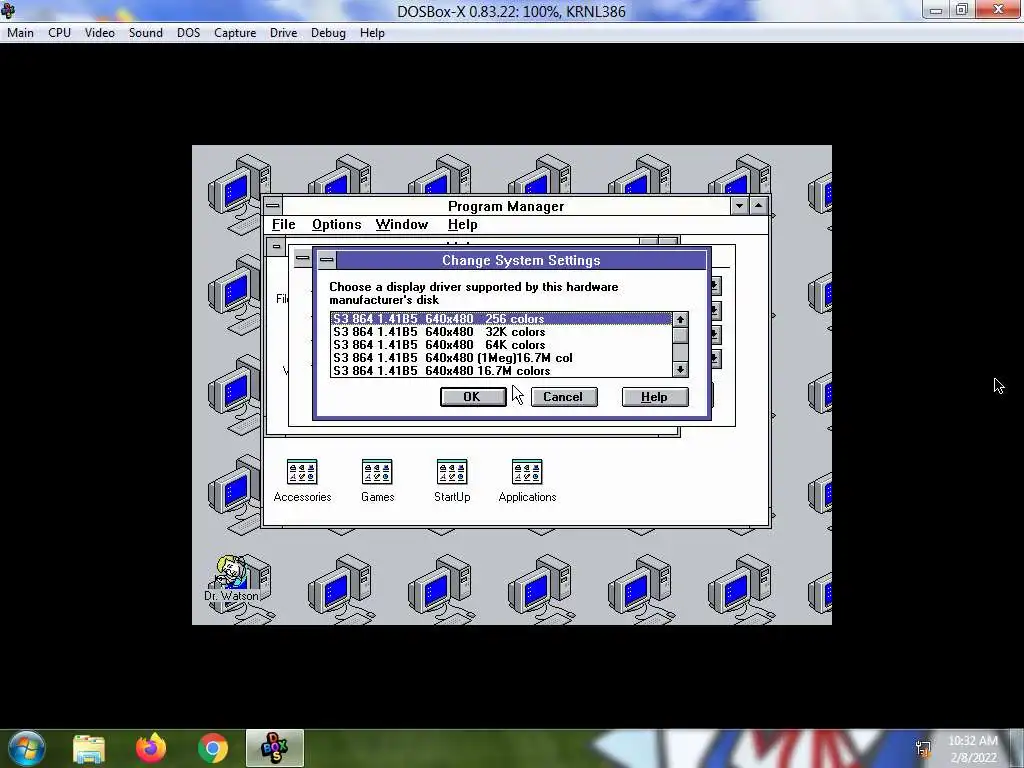Click Cancel in Change System Settings
Screen dimensions: 1024x768
[x=564, y=397]
